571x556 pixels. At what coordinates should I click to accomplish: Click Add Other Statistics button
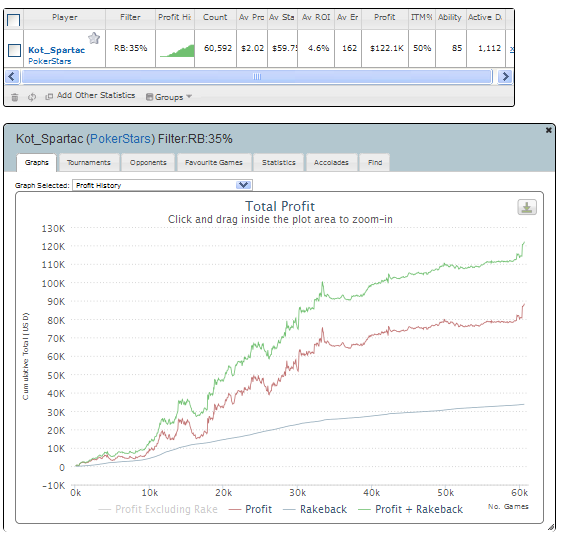click(x=90, y=95)
